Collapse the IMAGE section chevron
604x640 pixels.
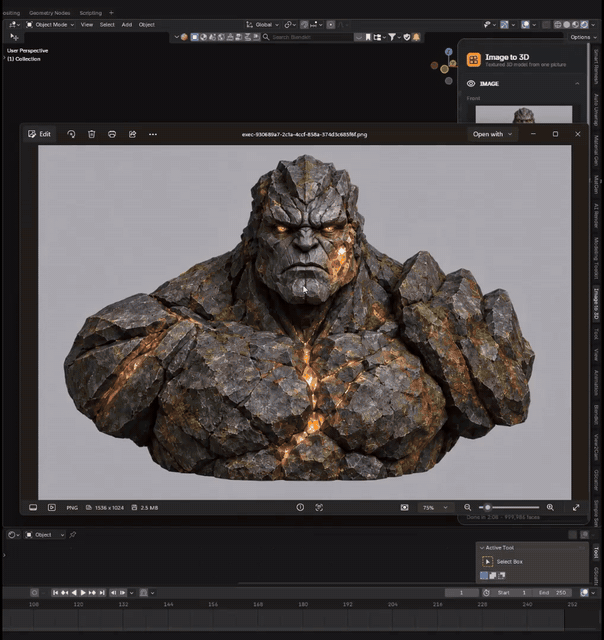(x=577, y=83)
